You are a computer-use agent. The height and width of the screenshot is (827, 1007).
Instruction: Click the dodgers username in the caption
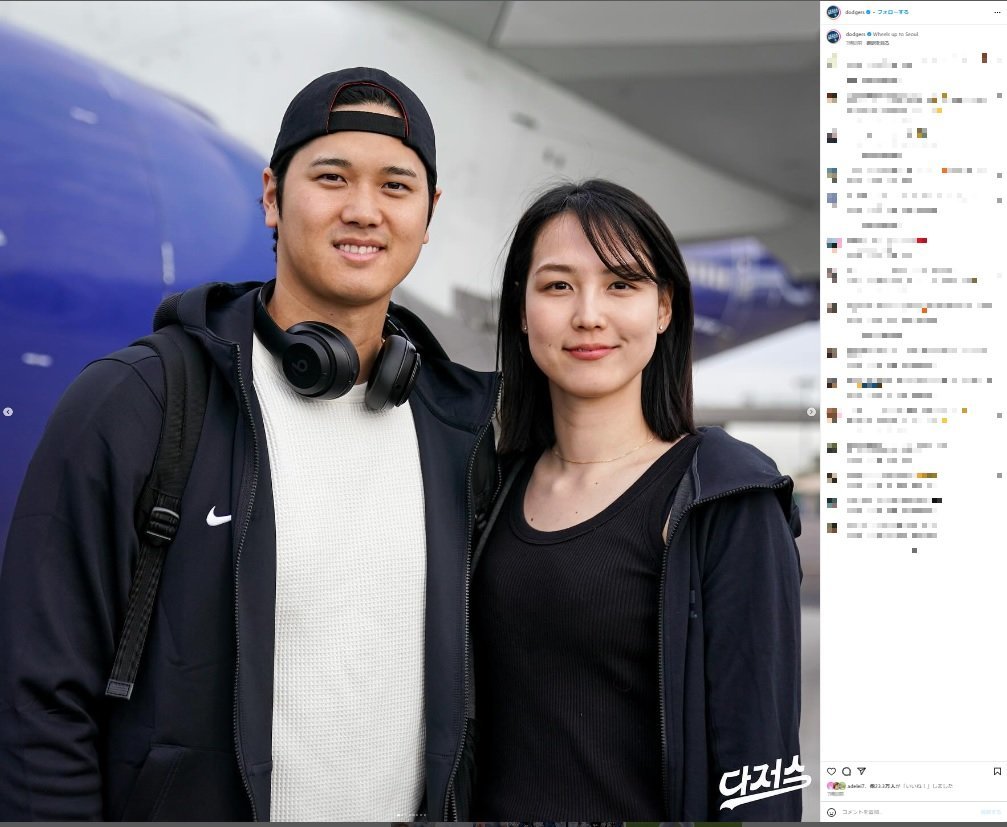pyautogui.click(x=854, y=34)
